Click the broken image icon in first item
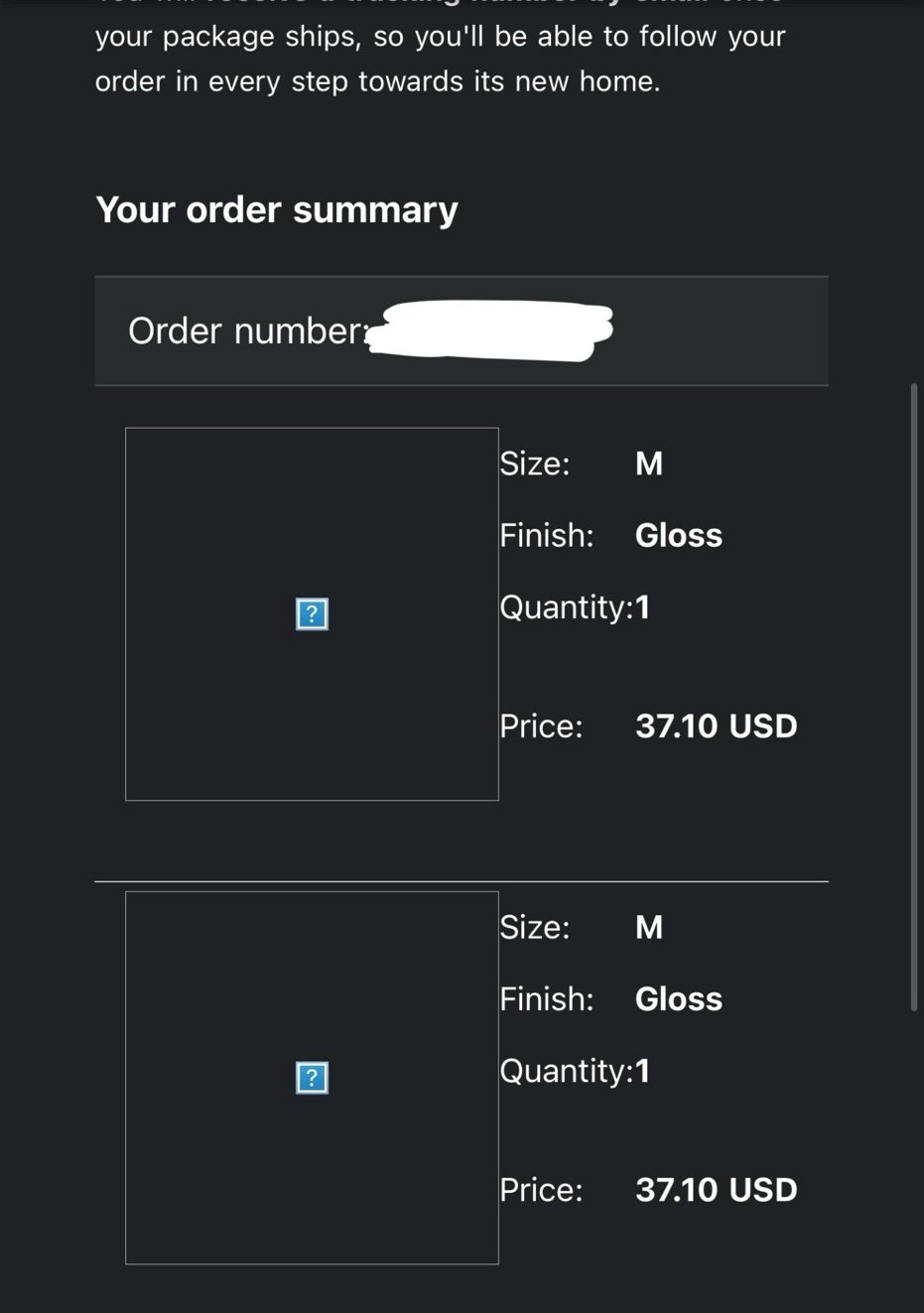Screen dimensions: 924x1313 tap(312, 614)
